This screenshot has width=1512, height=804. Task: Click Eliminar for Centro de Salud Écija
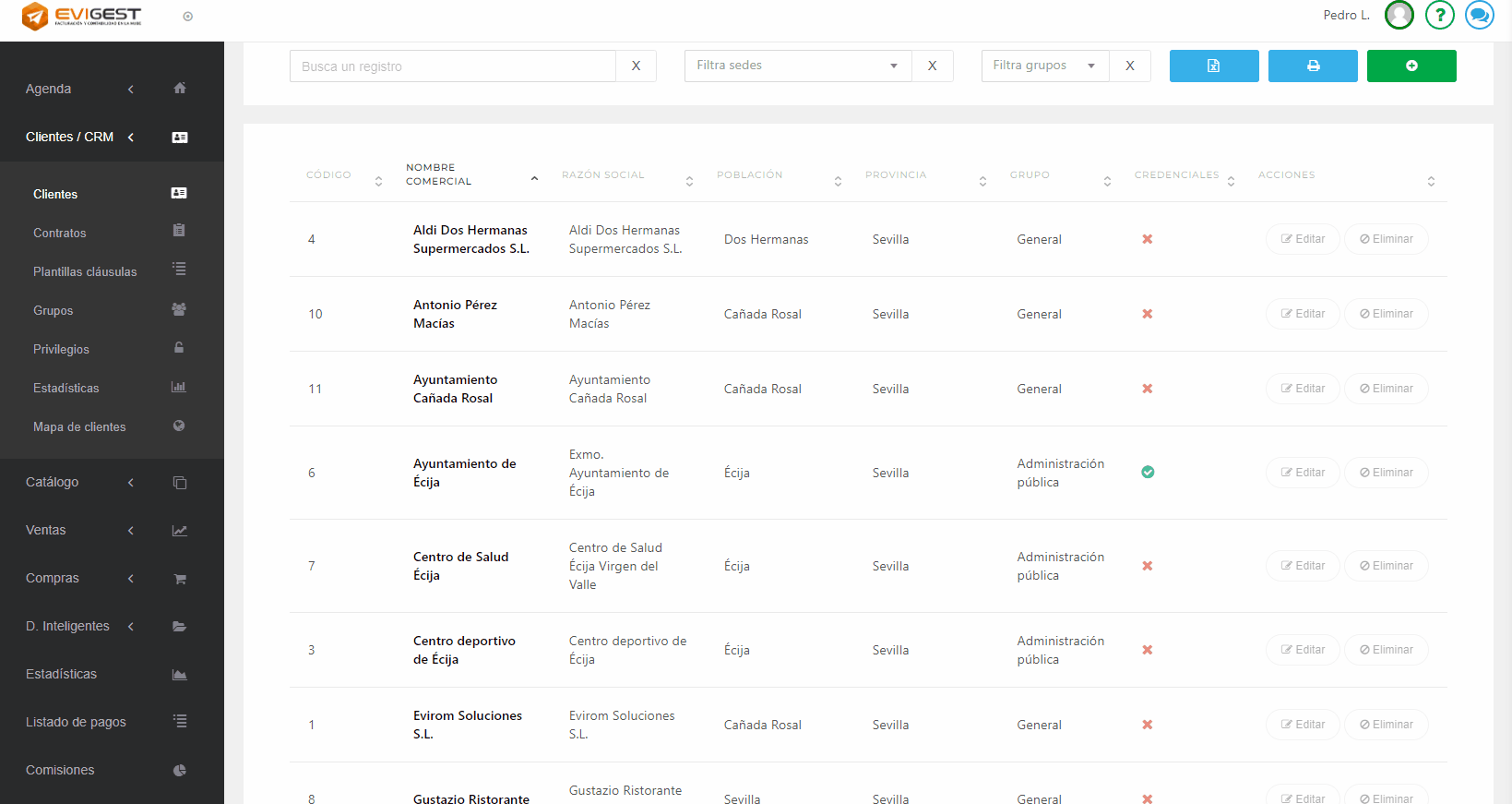[x=1386, y=566]
